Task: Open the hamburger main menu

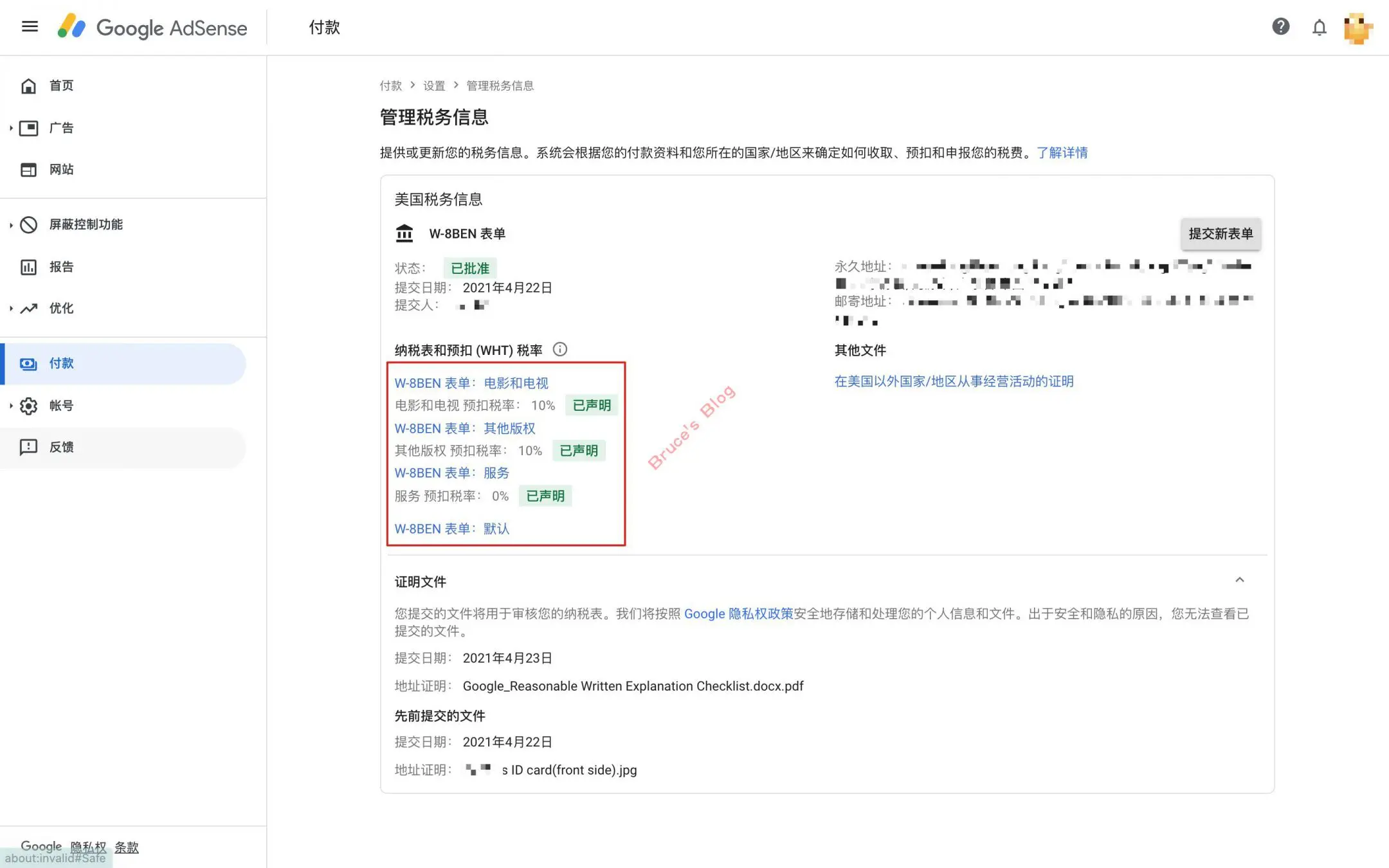Action: coord(30,26)
